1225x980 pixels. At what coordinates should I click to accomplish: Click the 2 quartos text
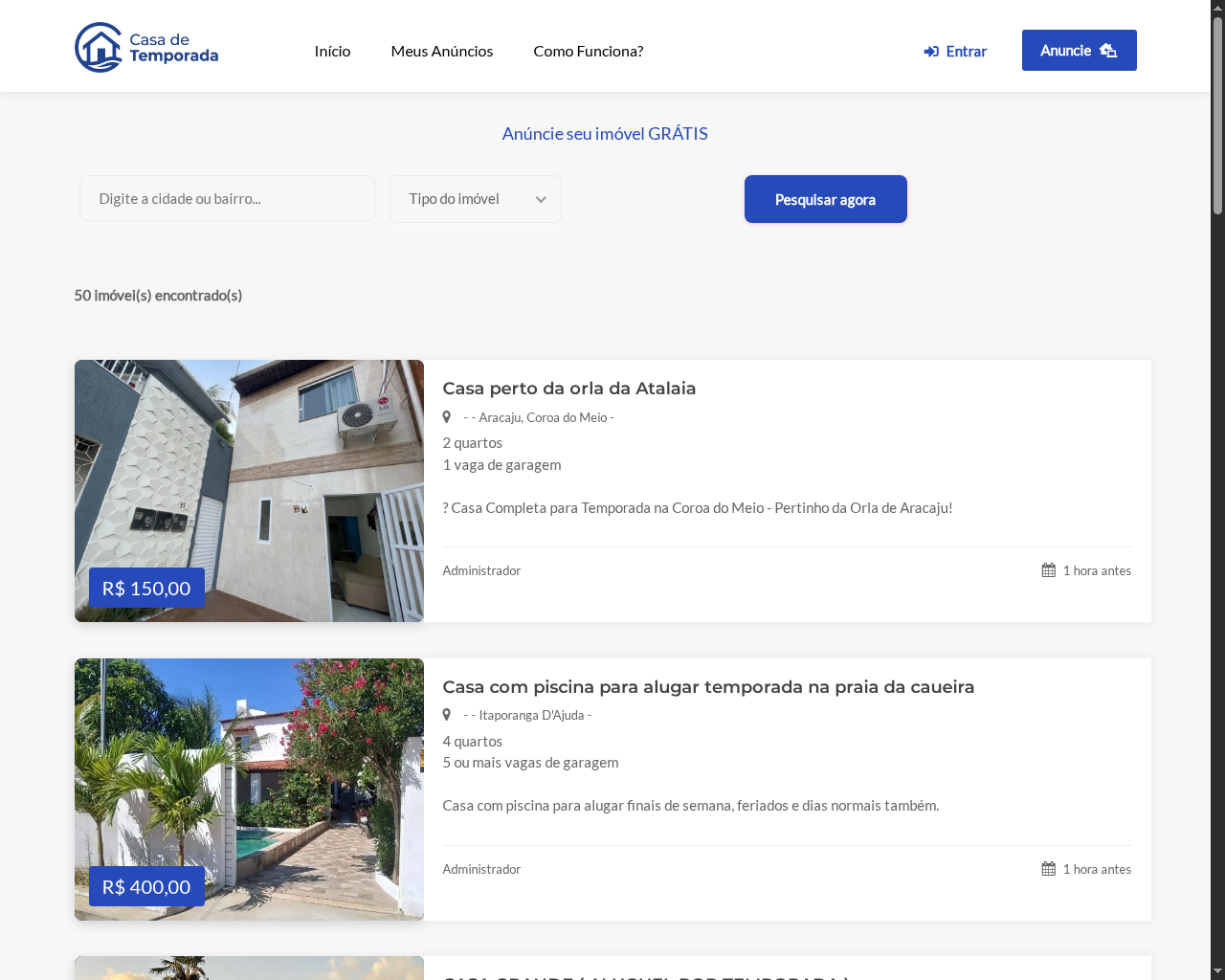coord(473,443)
